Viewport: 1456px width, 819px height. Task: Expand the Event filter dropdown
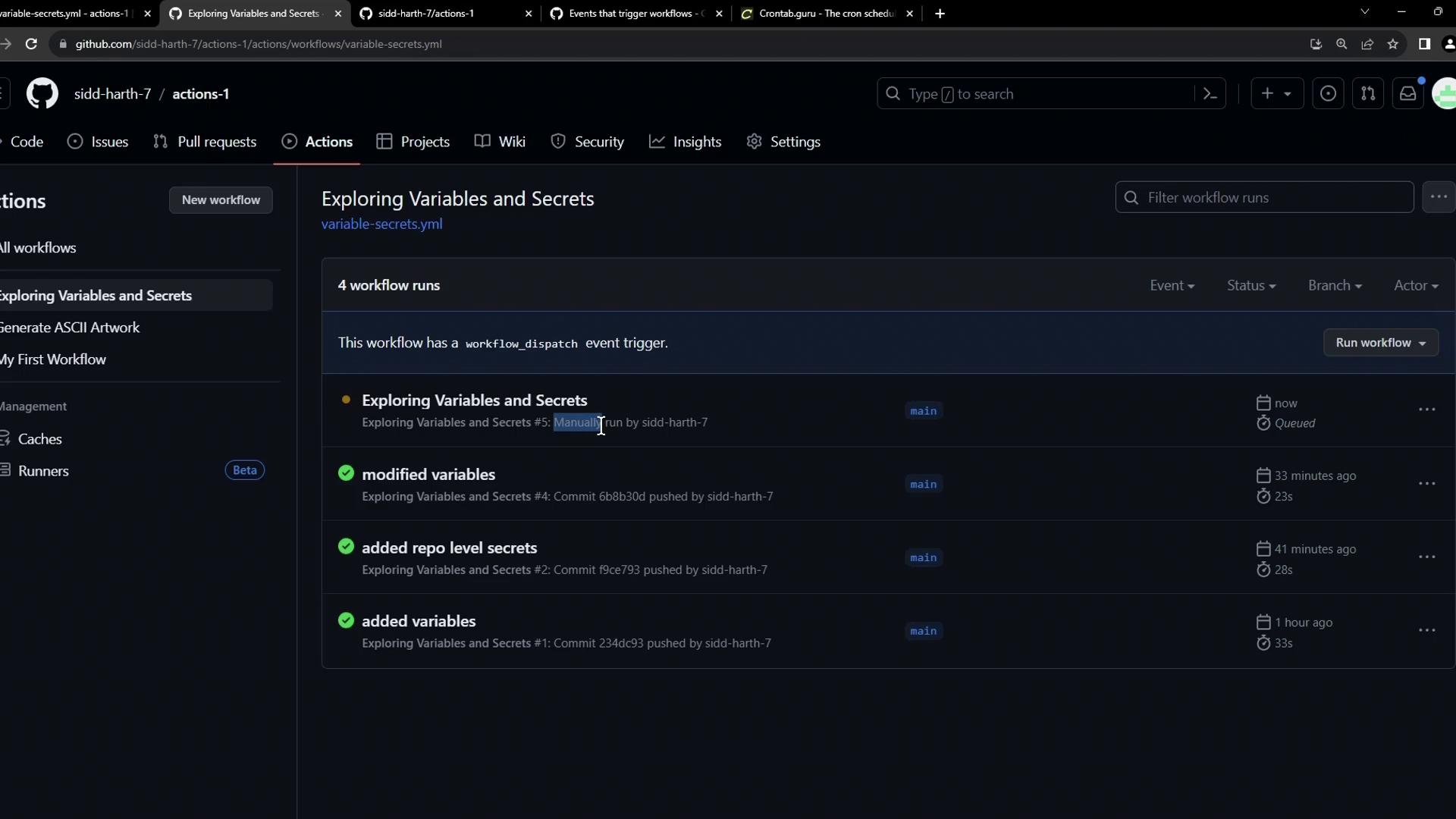[x=1172, y=286]
